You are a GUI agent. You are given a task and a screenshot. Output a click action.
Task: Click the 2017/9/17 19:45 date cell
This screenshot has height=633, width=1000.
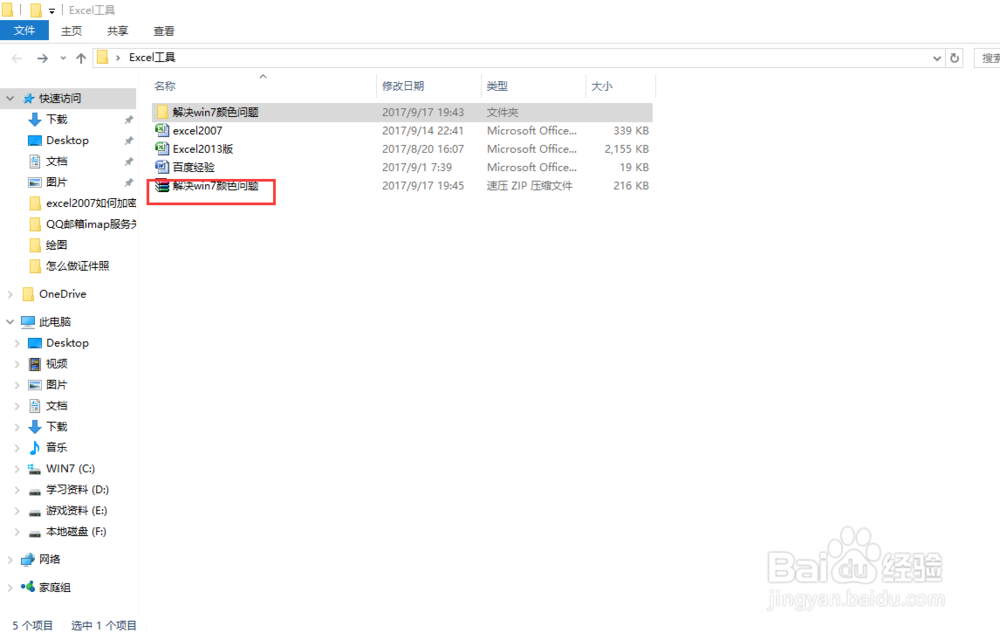(423, 186)
